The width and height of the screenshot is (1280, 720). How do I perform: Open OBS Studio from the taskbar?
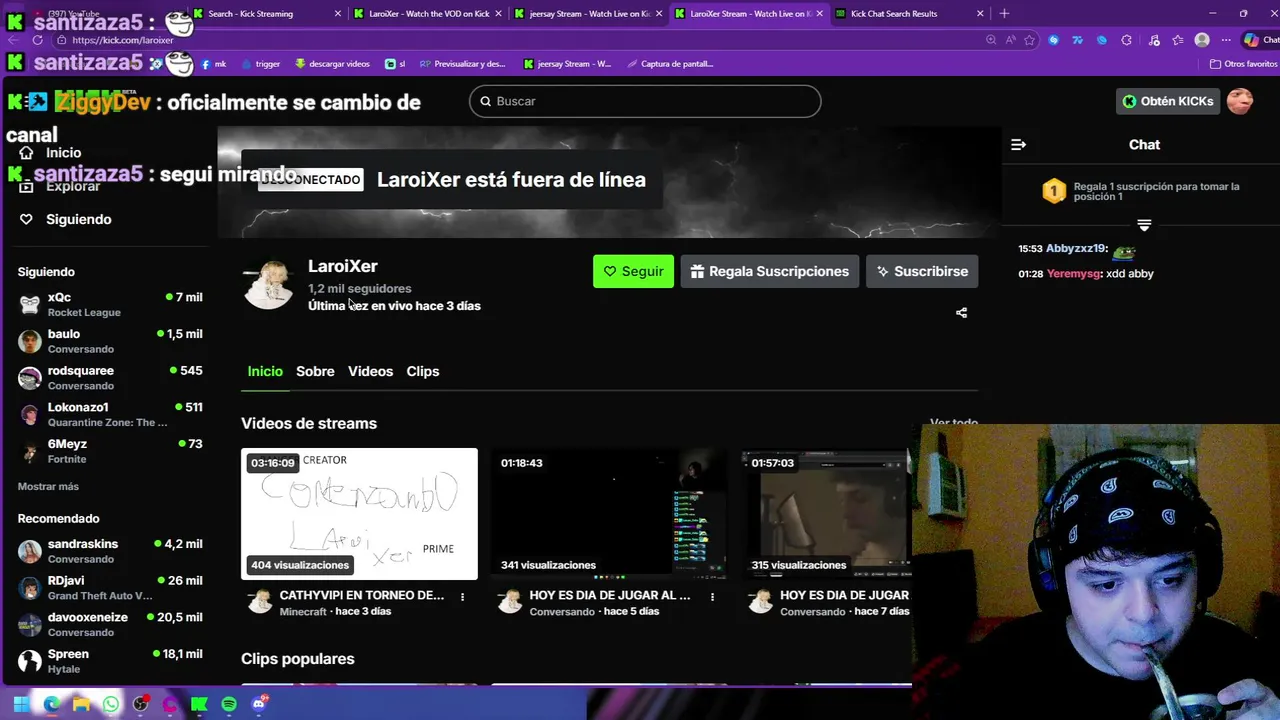tap(140, 704)
